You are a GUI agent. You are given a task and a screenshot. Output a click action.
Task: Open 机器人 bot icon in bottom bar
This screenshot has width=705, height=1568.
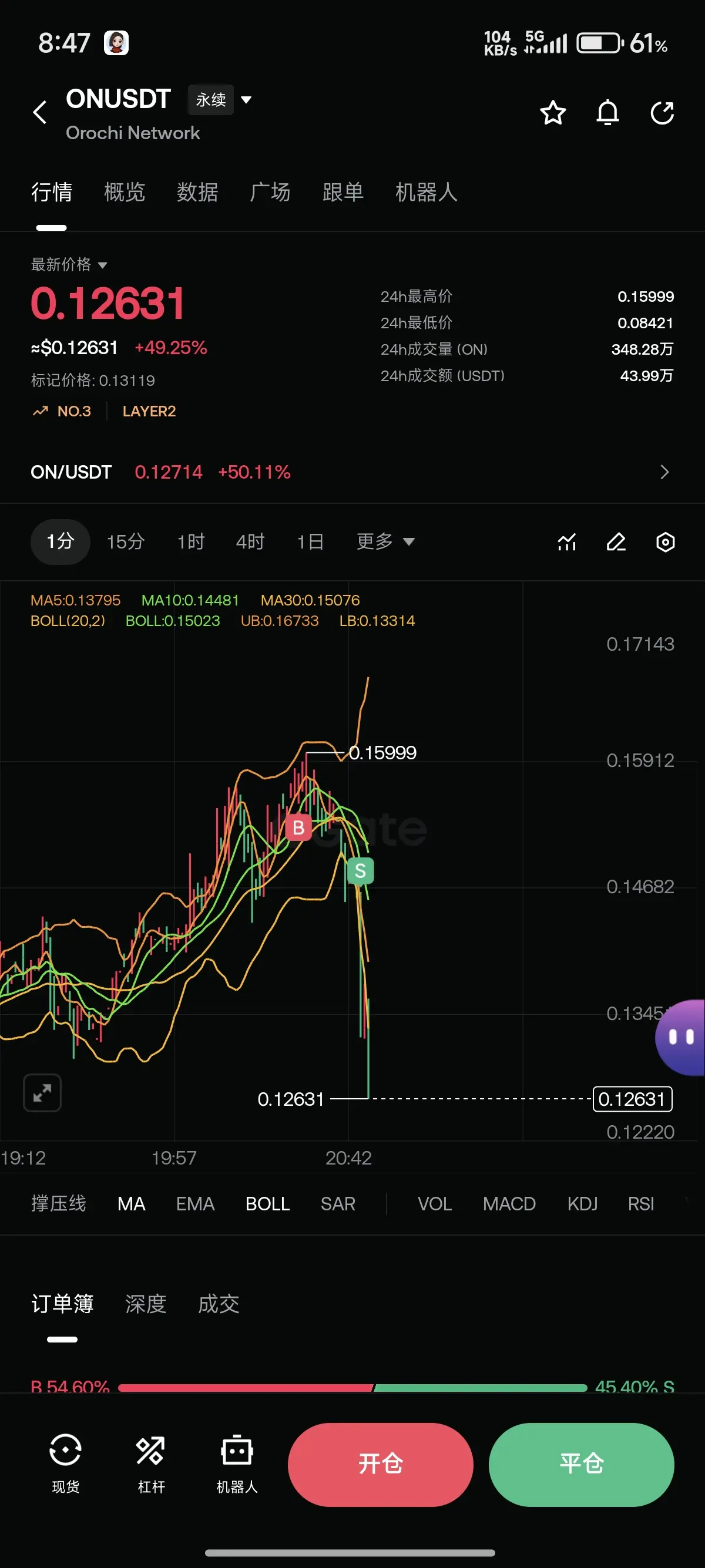tap(237, 1463)
